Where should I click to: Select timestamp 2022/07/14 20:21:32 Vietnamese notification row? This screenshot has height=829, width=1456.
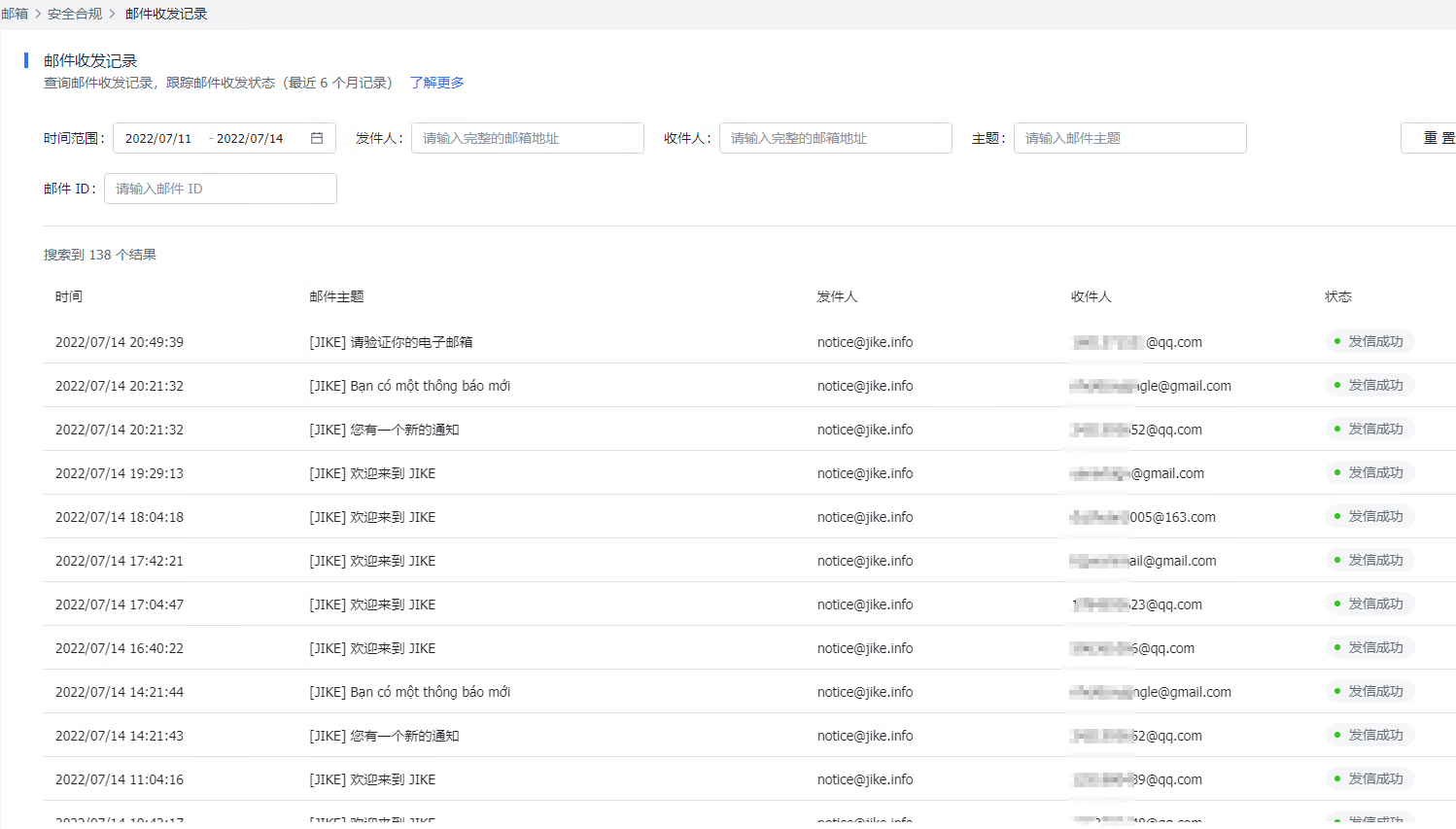pyautogui.click(x=120, y=386)
